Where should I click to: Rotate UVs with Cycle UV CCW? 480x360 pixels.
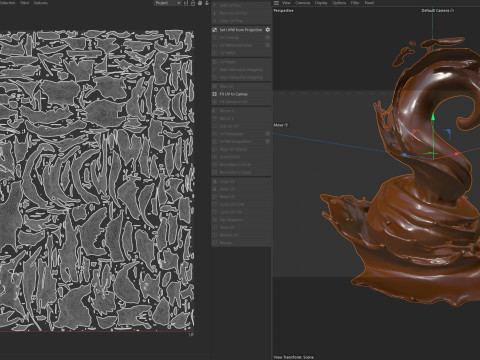pos(241,204)
